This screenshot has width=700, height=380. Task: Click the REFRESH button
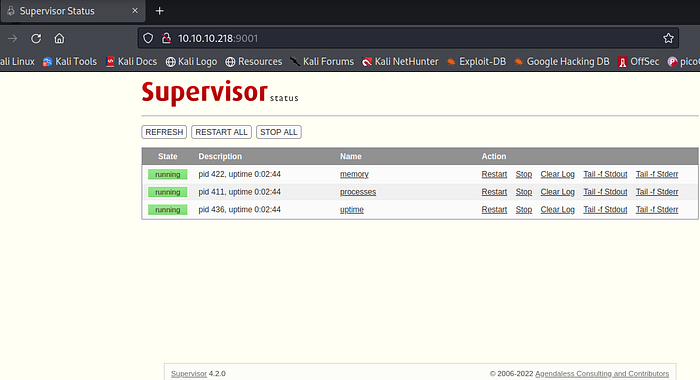click(x=164, y=132)
